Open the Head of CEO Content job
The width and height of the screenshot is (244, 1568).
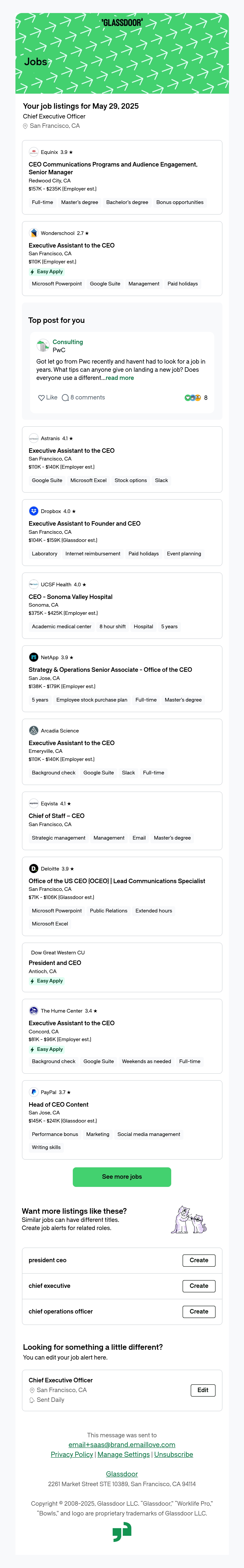click(x=58, y=1104)
